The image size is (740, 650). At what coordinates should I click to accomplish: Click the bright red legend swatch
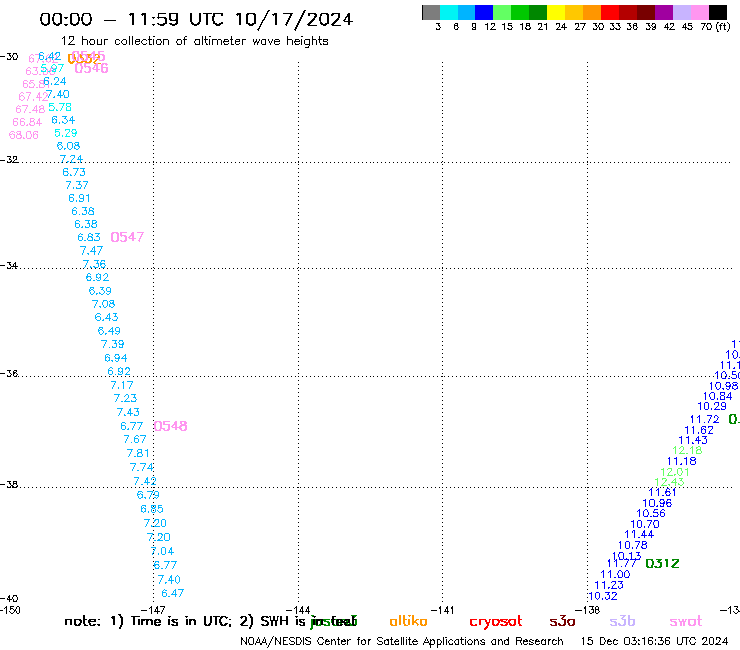(610, 12)
